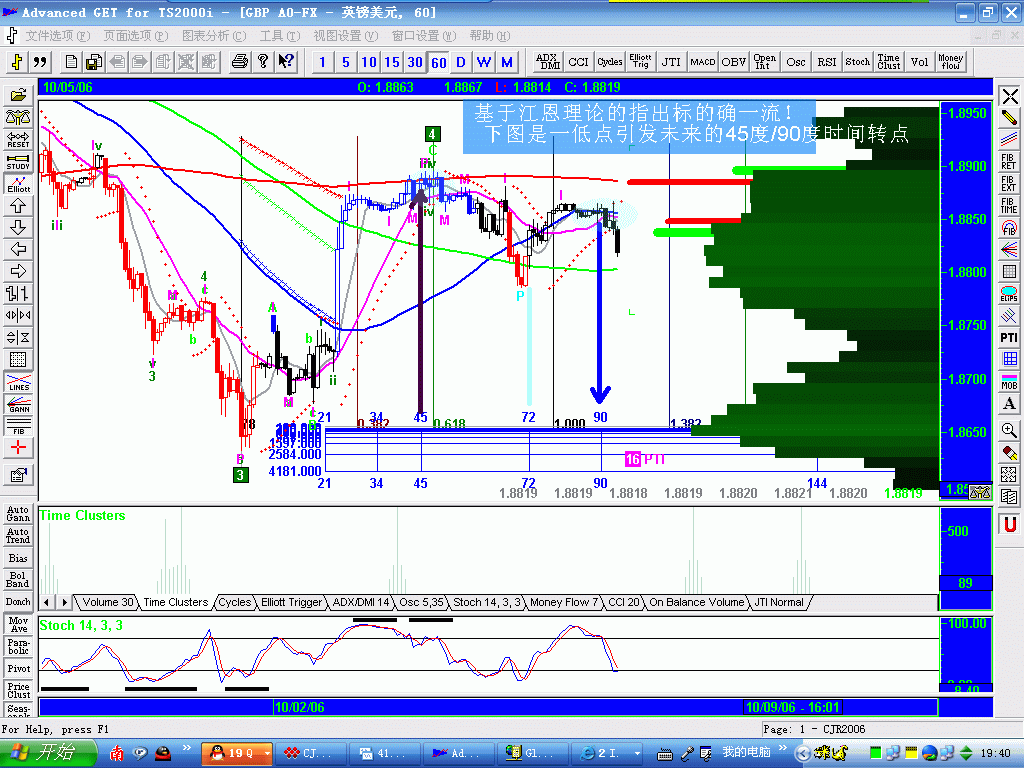Select the LINES drawing tool
The image size is (1024, 768).
[x=18, y=382]
